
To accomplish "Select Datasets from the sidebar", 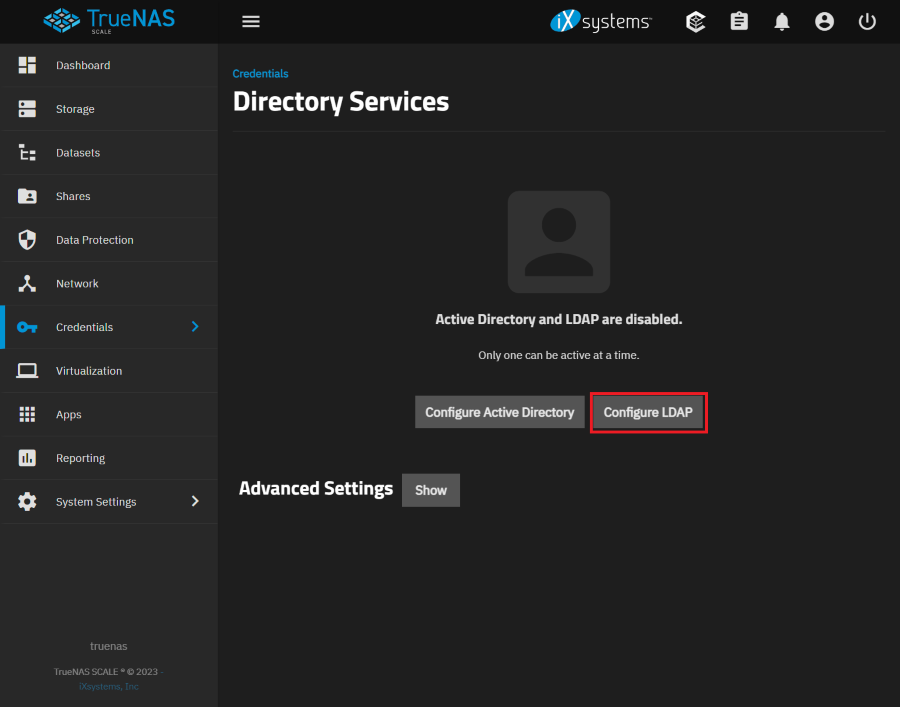I will pyautogui.click(x=78, y=153).
